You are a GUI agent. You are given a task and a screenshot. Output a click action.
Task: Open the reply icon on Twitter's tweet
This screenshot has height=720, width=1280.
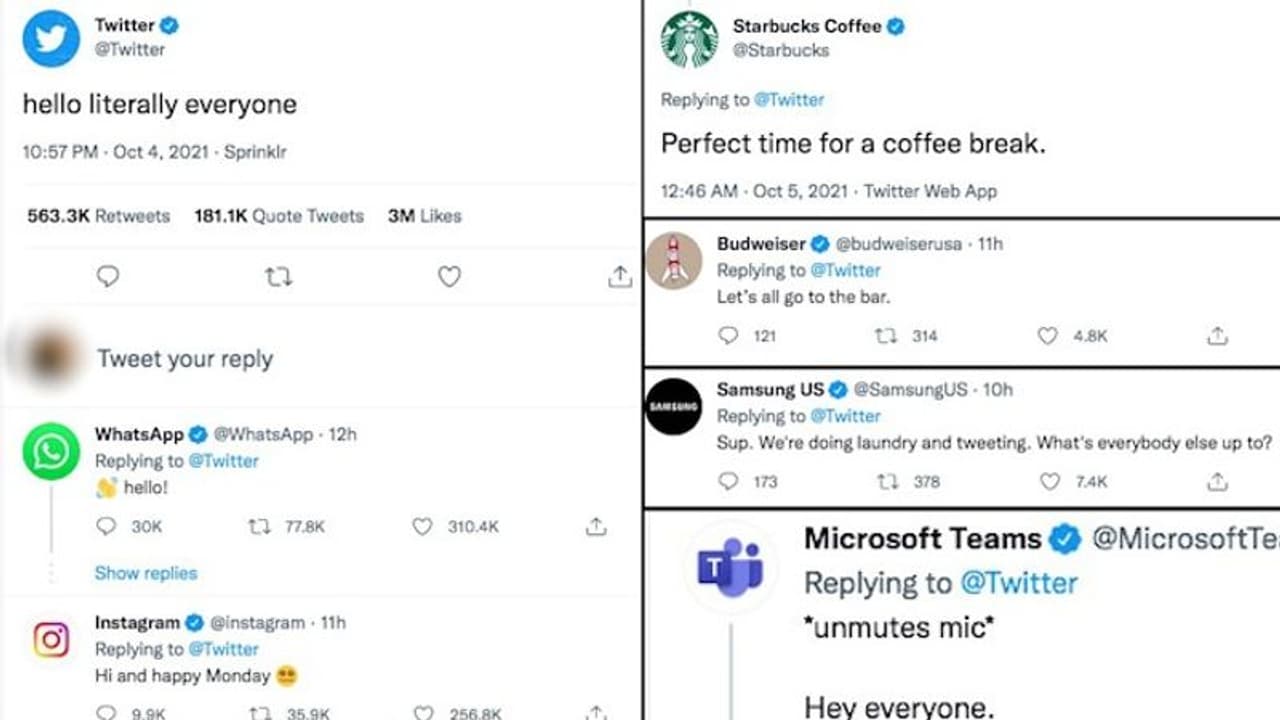coord(107,276)
